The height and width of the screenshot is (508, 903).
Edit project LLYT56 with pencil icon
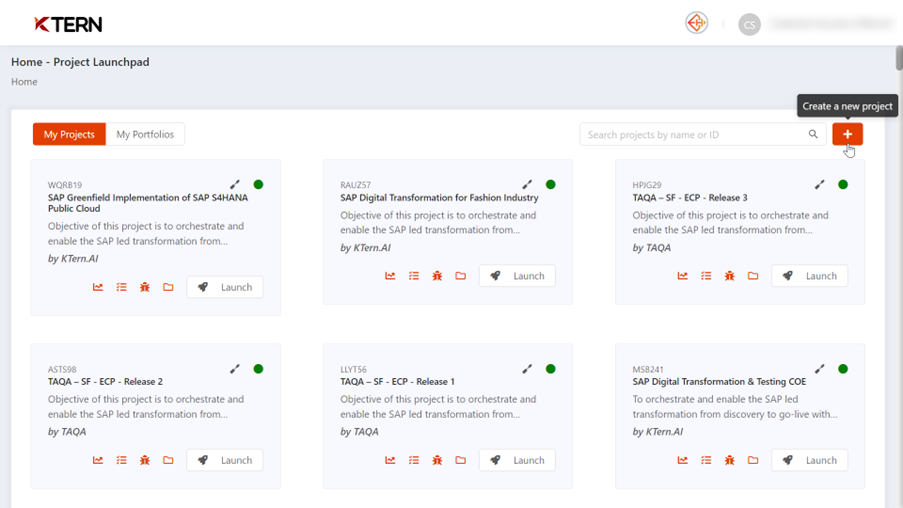(528, 369)
